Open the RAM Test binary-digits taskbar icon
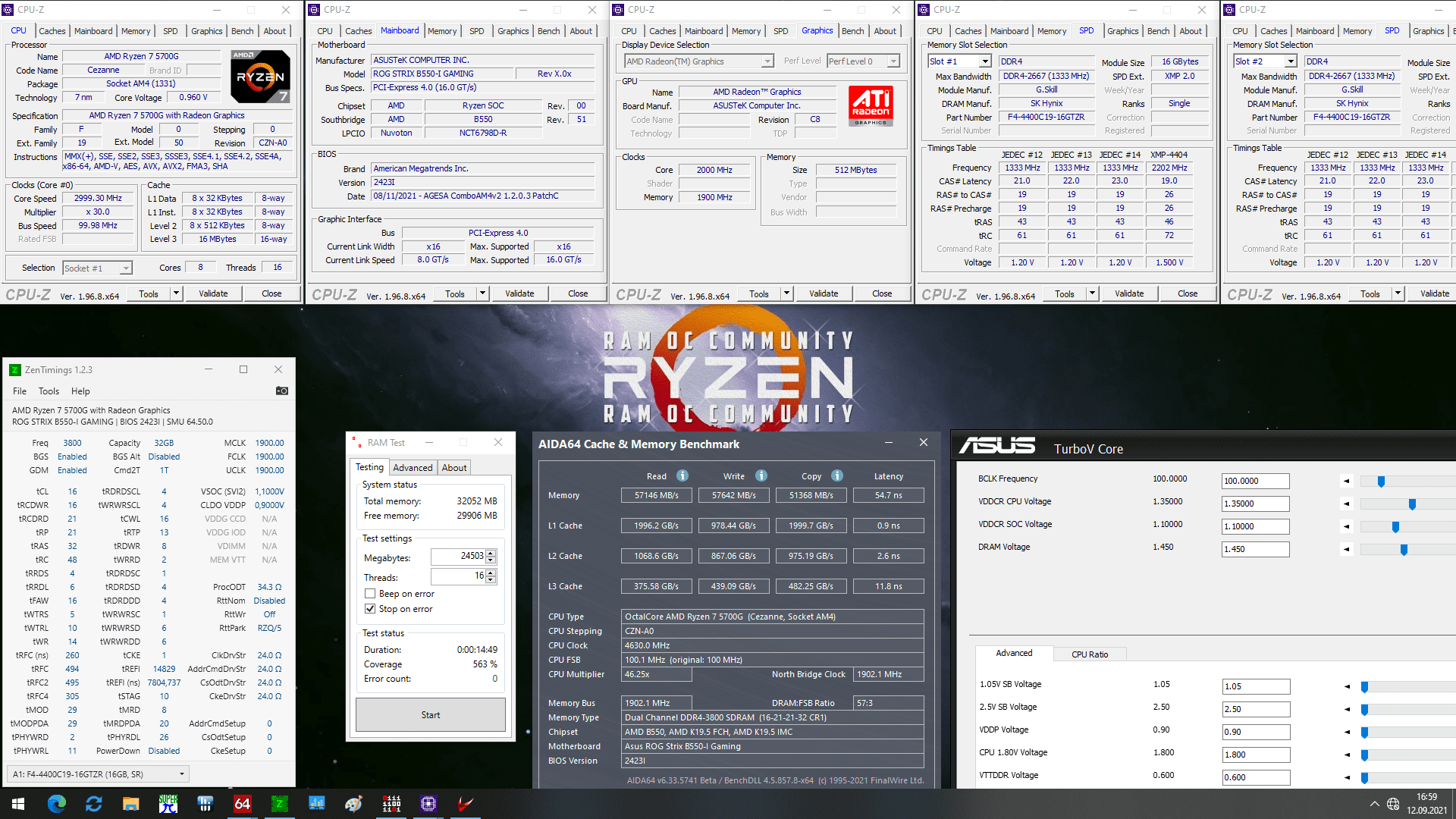1456x819 pixels. [391, 804]
